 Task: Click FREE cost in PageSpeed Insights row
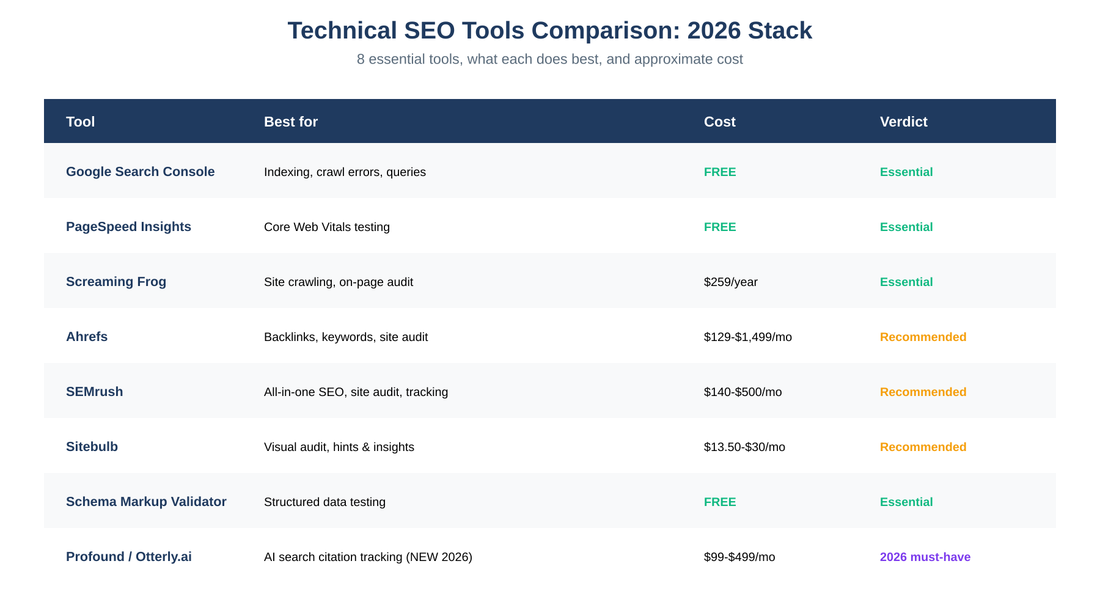click(x=720, y=227)
